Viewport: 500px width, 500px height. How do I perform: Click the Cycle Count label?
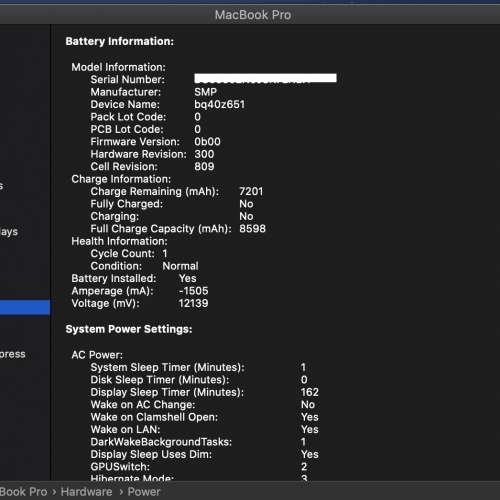[x=123, y=253]
